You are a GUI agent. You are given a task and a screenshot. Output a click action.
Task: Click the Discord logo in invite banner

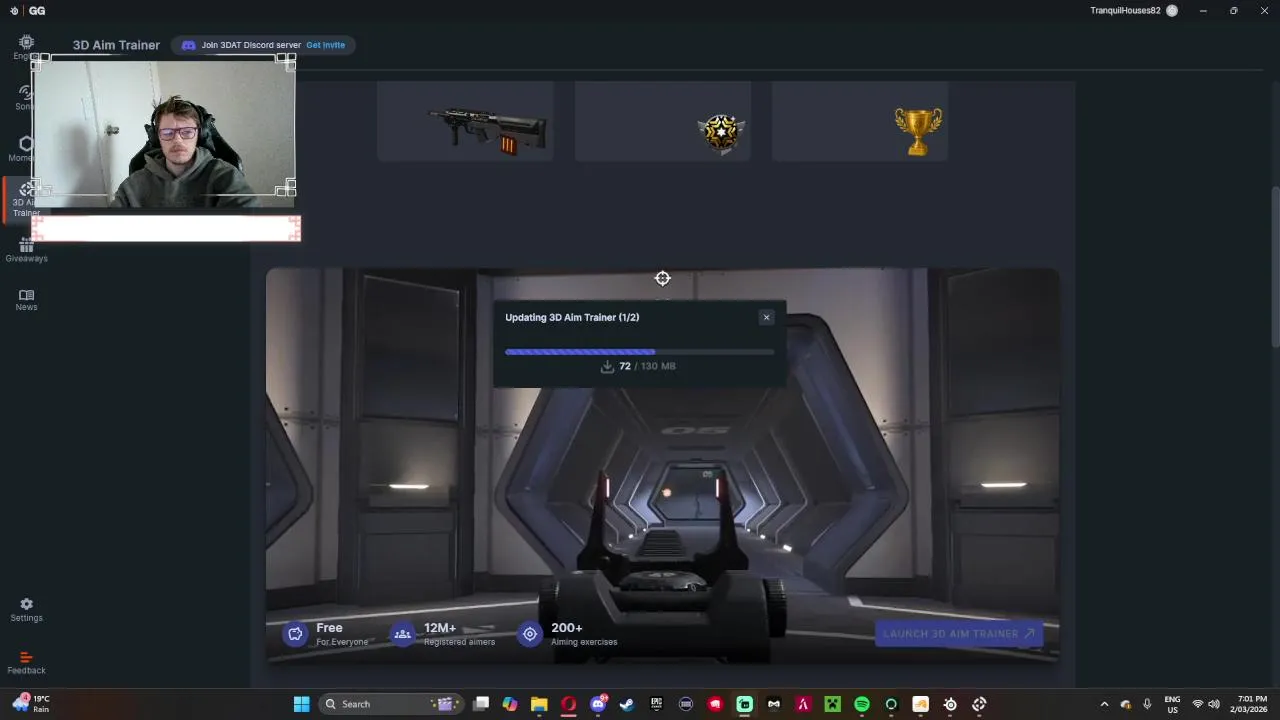188,45
